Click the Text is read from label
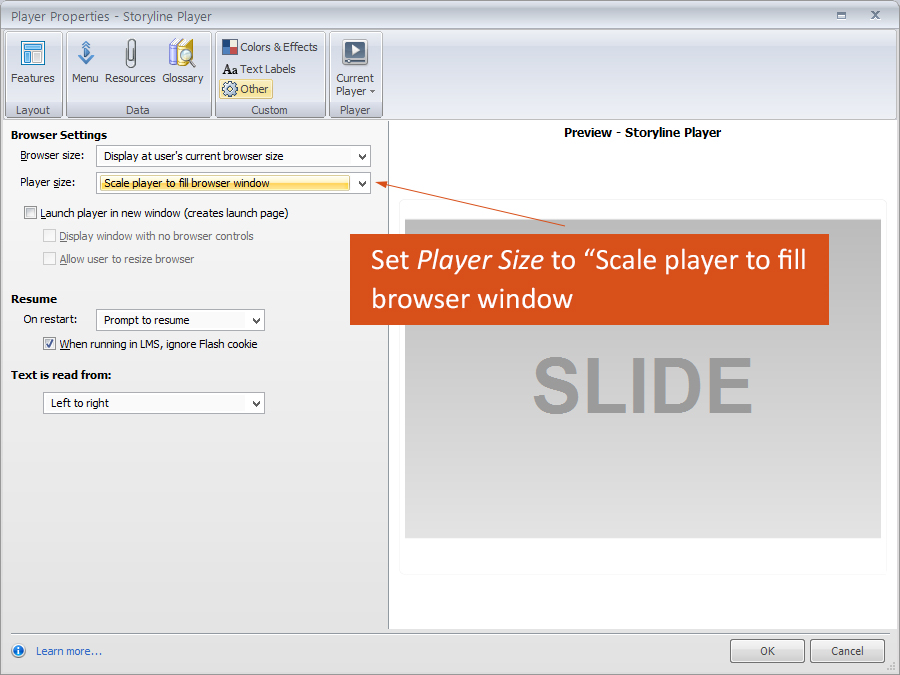Viewport: 900px width, 675px height. (61, 375)
